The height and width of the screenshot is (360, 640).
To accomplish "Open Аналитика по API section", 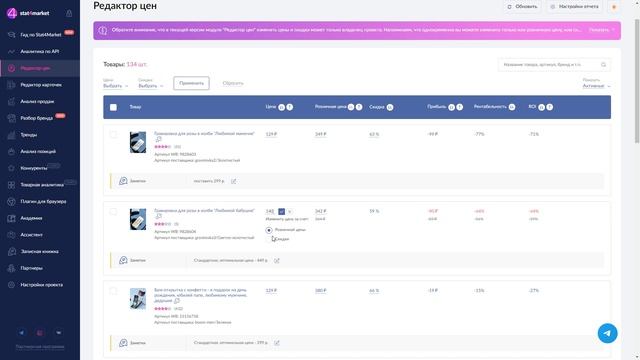I will point(40,51).
